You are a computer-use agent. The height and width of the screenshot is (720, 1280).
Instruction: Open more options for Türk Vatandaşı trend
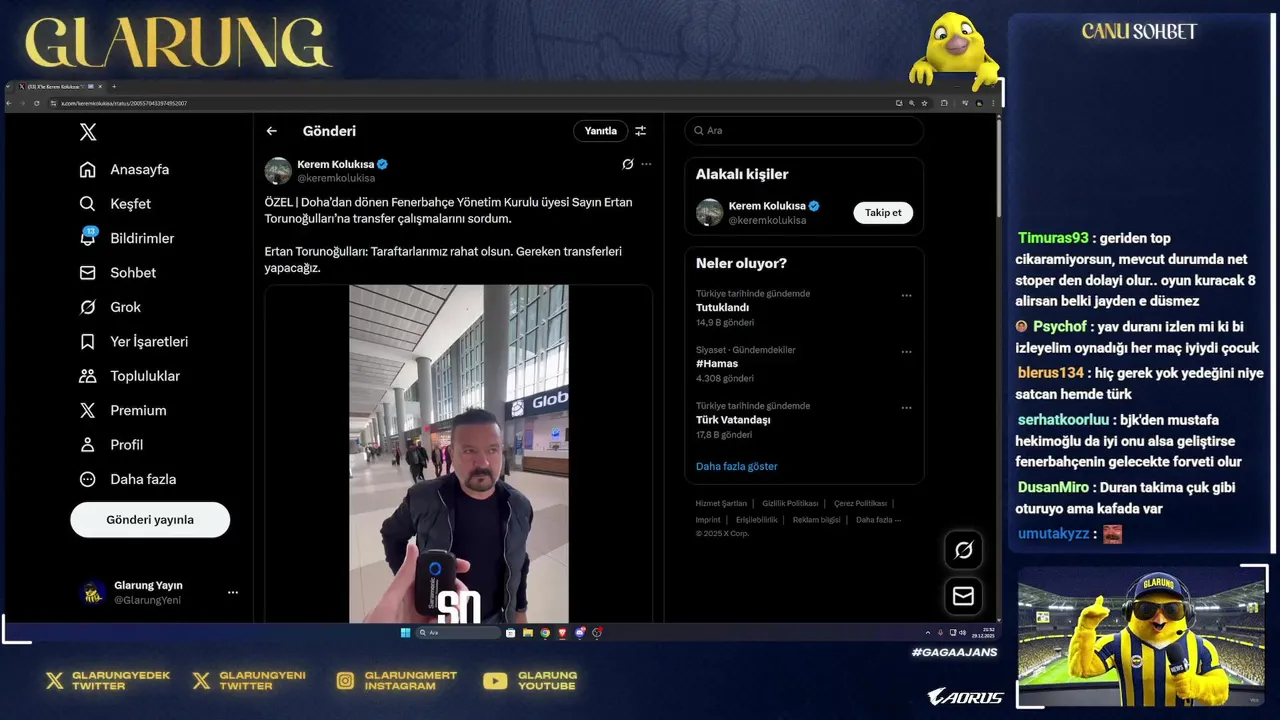coord(907,408)
